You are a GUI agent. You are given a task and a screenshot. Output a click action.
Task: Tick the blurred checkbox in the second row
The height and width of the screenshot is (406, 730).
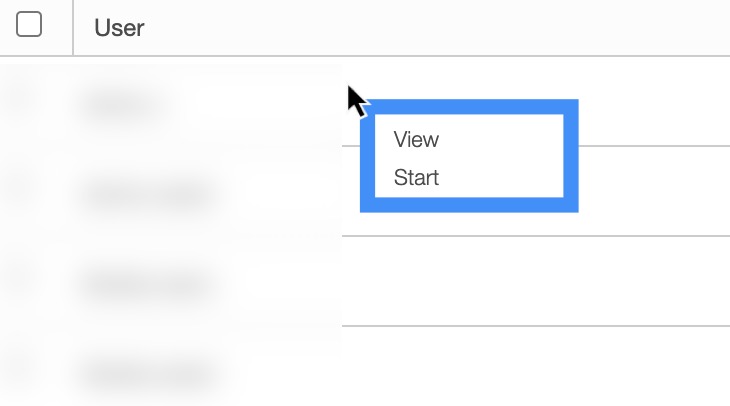tap(22, 189)
